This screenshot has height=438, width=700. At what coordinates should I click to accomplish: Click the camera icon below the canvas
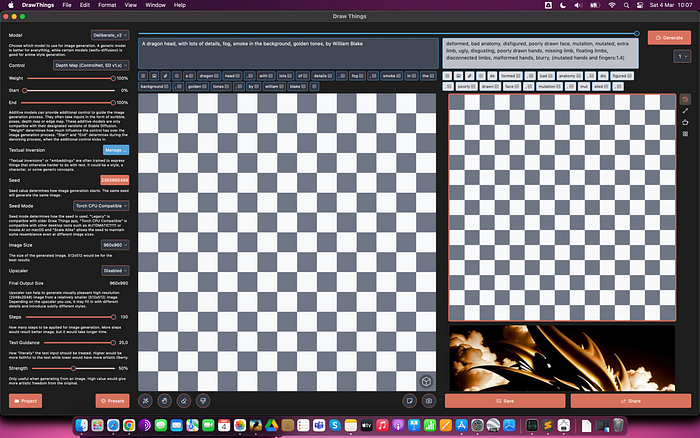pos(429,401)
